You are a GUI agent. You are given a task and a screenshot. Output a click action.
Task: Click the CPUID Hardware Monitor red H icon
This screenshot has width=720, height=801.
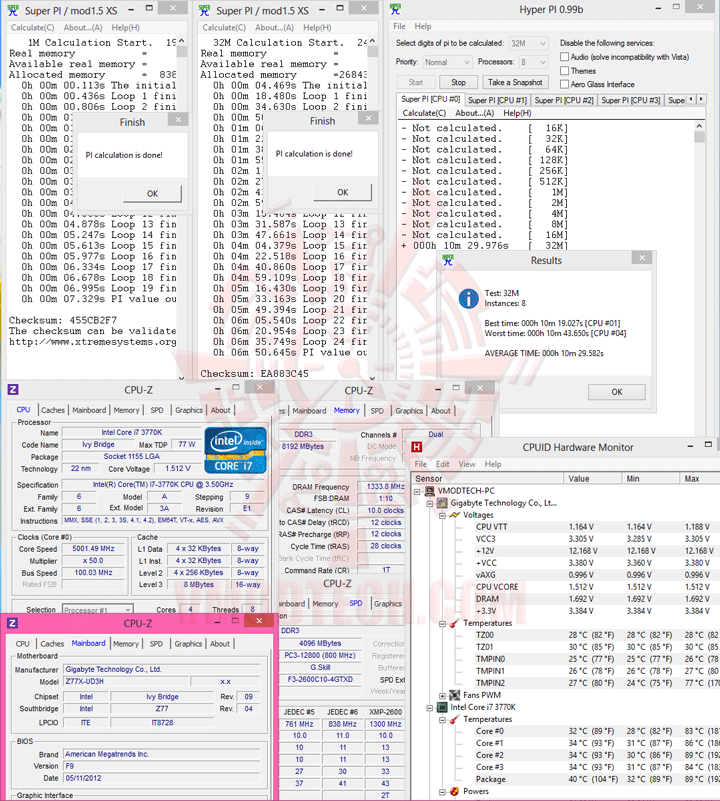click(x=417, y=447)
